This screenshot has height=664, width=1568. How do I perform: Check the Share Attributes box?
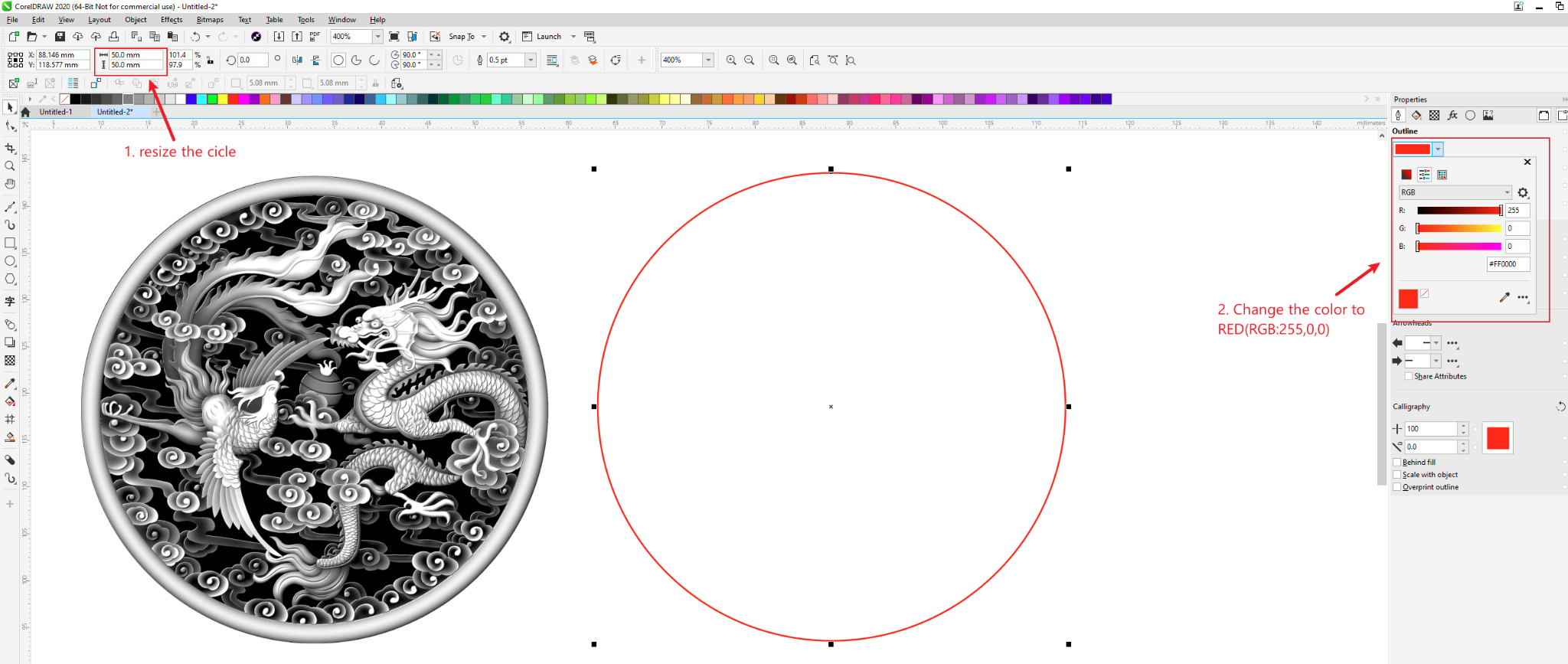tap(1409, 376)
